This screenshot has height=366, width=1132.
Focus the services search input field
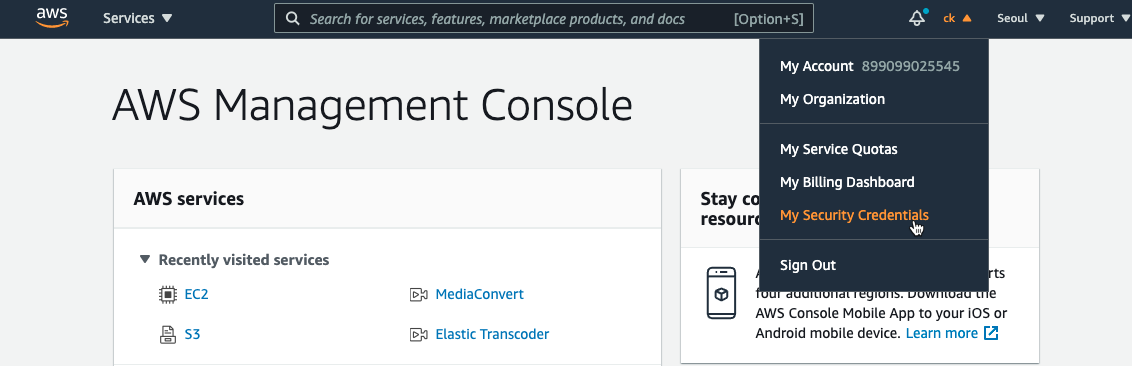[544, 18]
